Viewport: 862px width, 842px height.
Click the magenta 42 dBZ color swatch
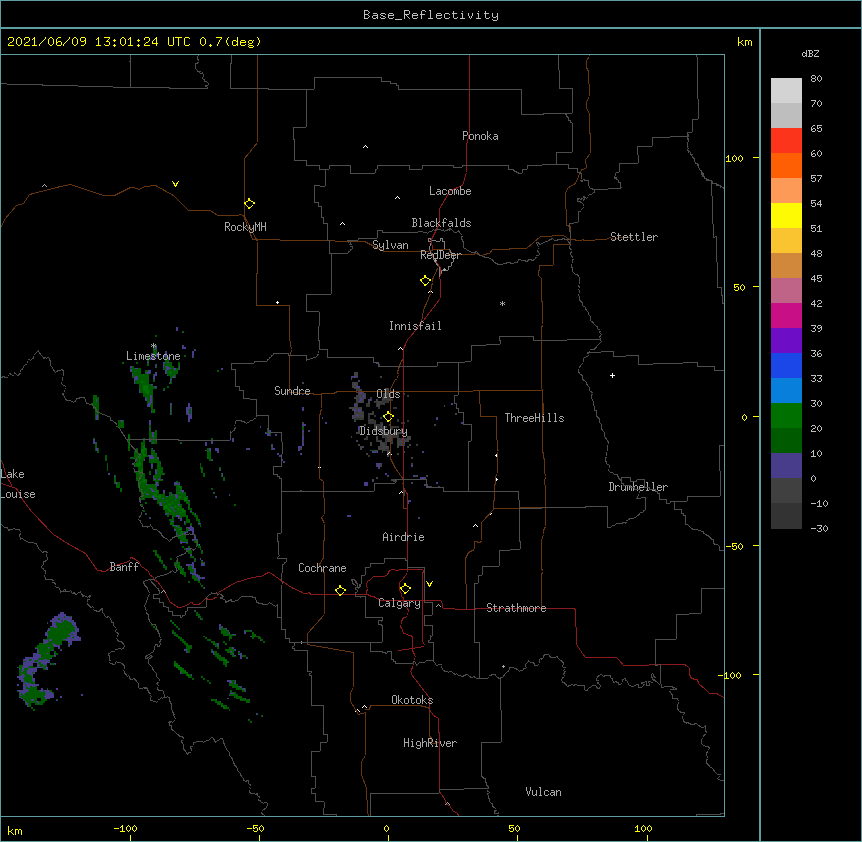pyautogui.click(x=786, y=315)
